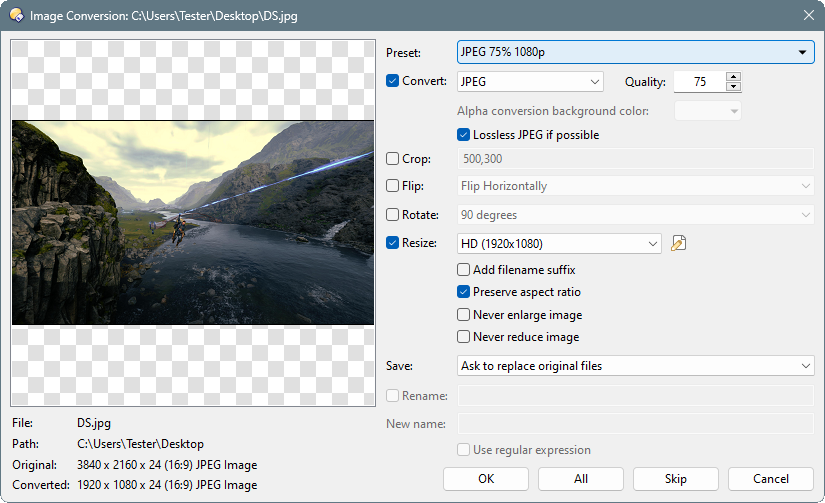The height and width of the screenshot is (503, 825).
Task: Enable the Flip checkbox
Action: [x=393, y=186]
